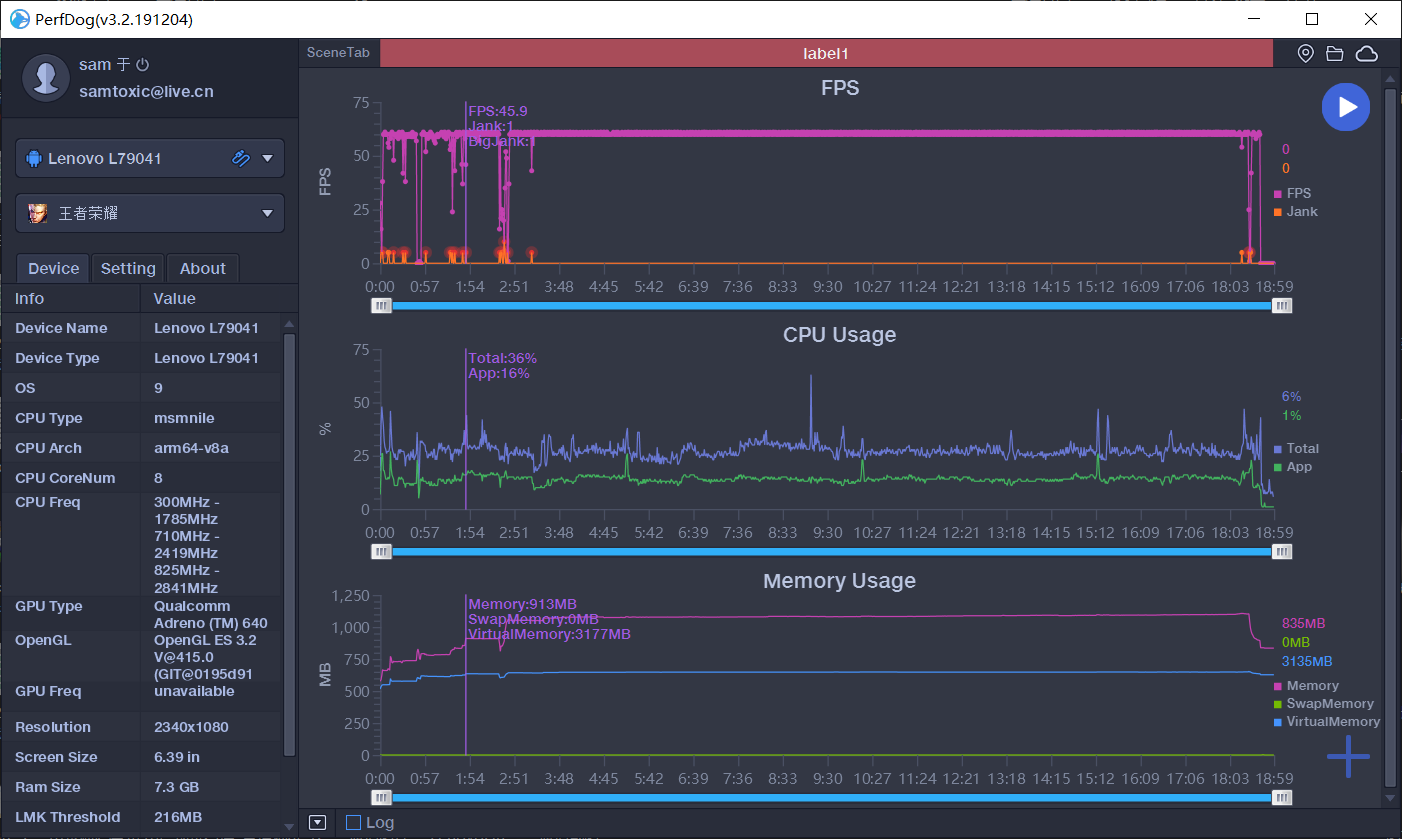The height and width of the screenshot is (839, 1402).
Task: Select the OS row label
Action: (x=25, y=388)
